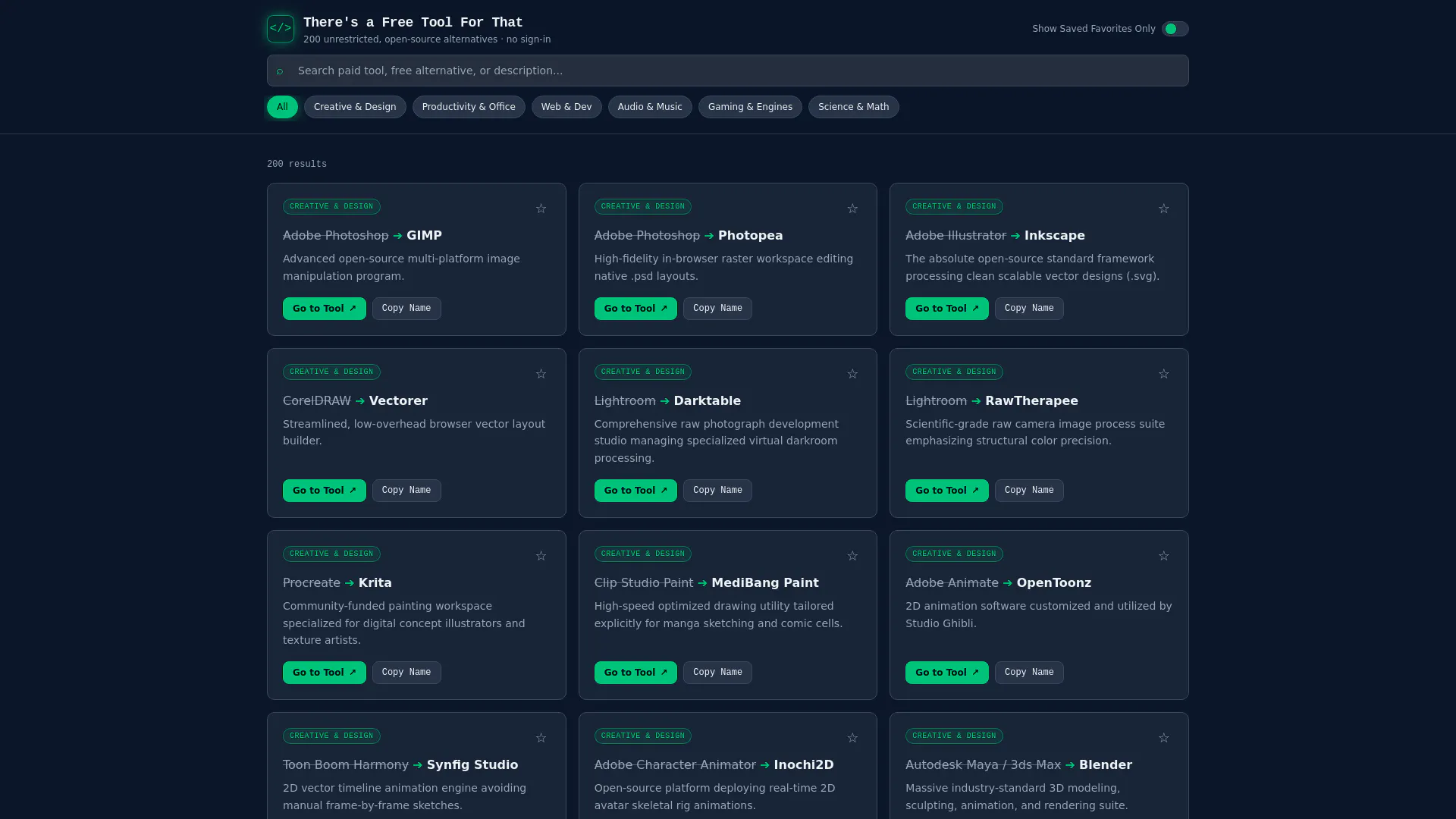
Task: Filter by Creative & Design
Action: point(355,107)
